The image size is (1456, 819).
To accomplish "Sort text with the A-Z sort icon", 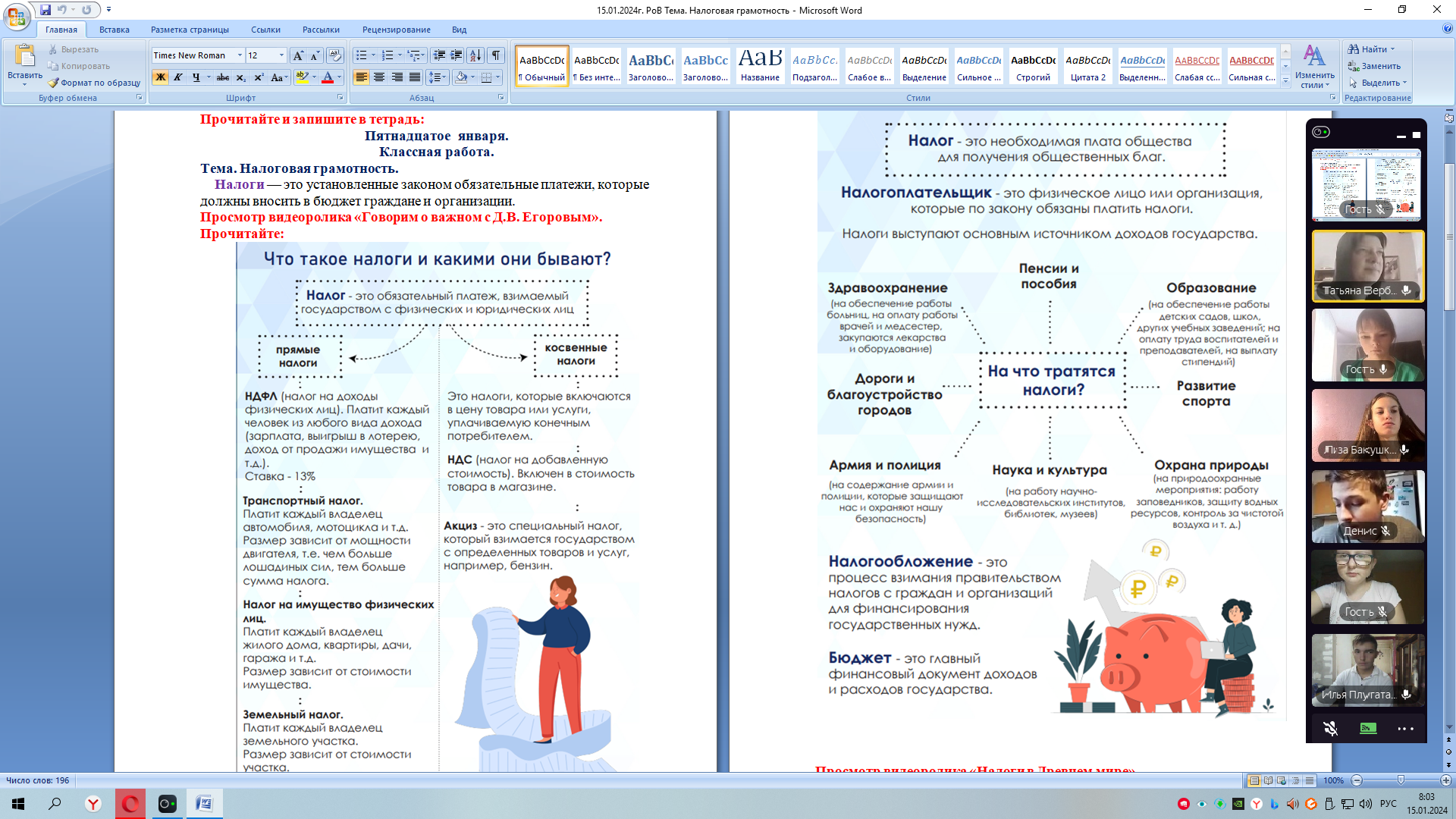I will coord(475,55).
